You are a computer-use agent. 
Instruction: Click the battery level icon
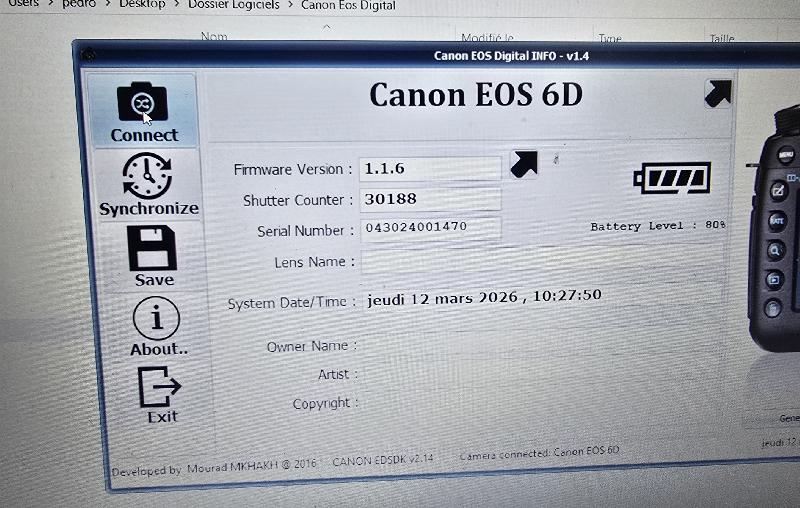coord(672,178)
